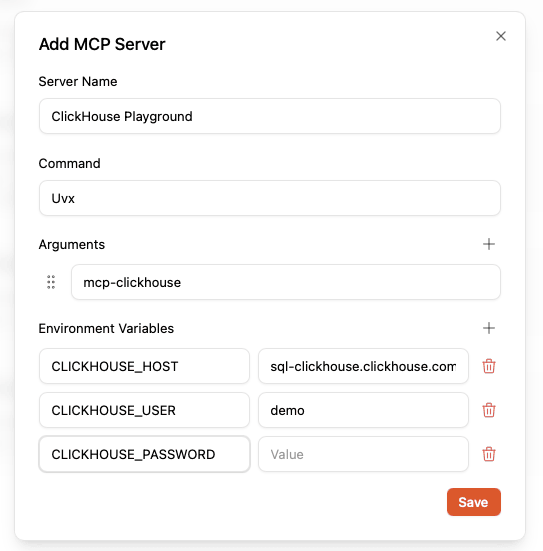Focus the ClickHouse Playground server name field
543x551 pixels.
(x=270, y=116)
